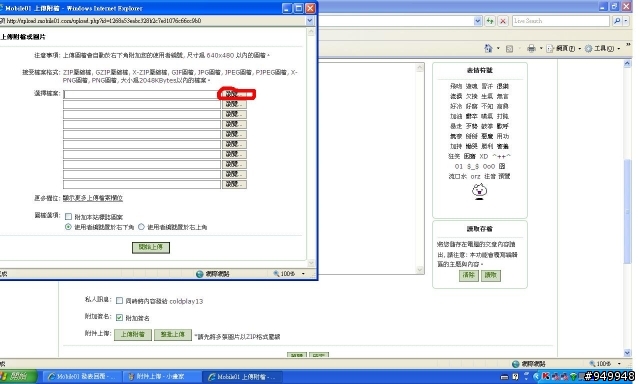Click the last row's browse button in the popup

pos(234,184)
